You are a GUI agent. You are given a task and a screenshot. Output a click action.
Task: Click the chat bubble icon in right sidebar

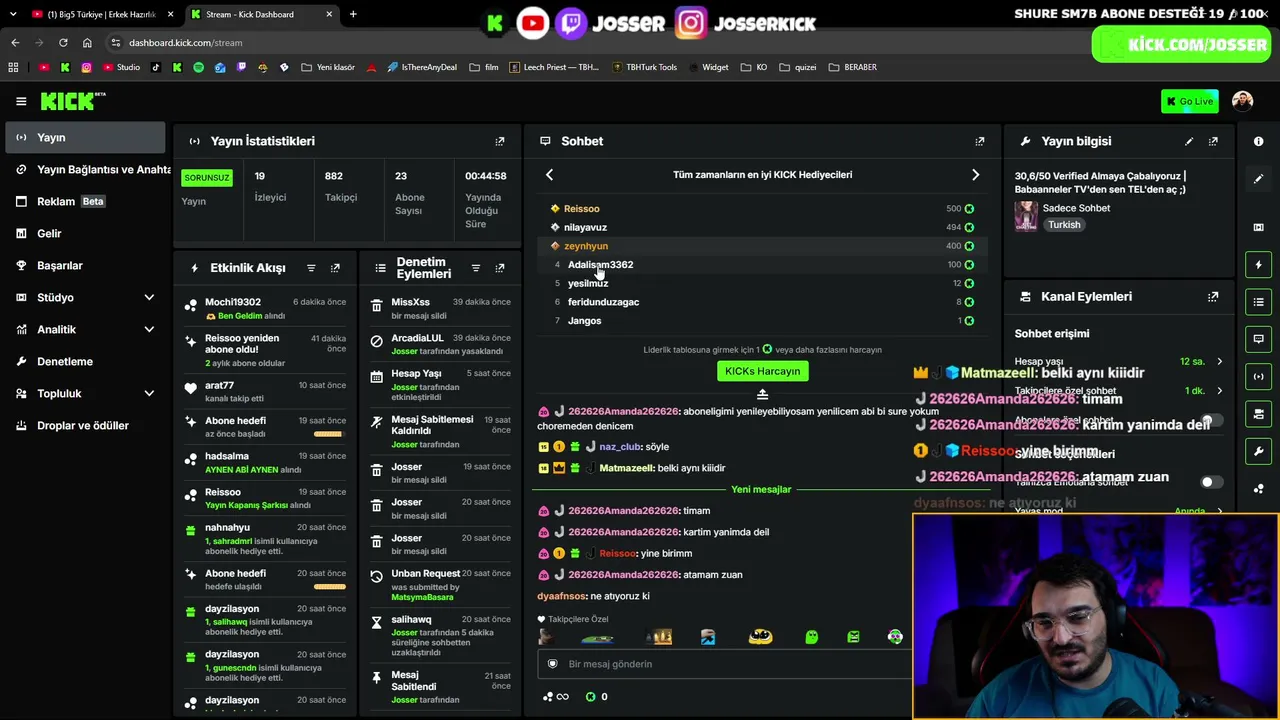point(1258,339)
